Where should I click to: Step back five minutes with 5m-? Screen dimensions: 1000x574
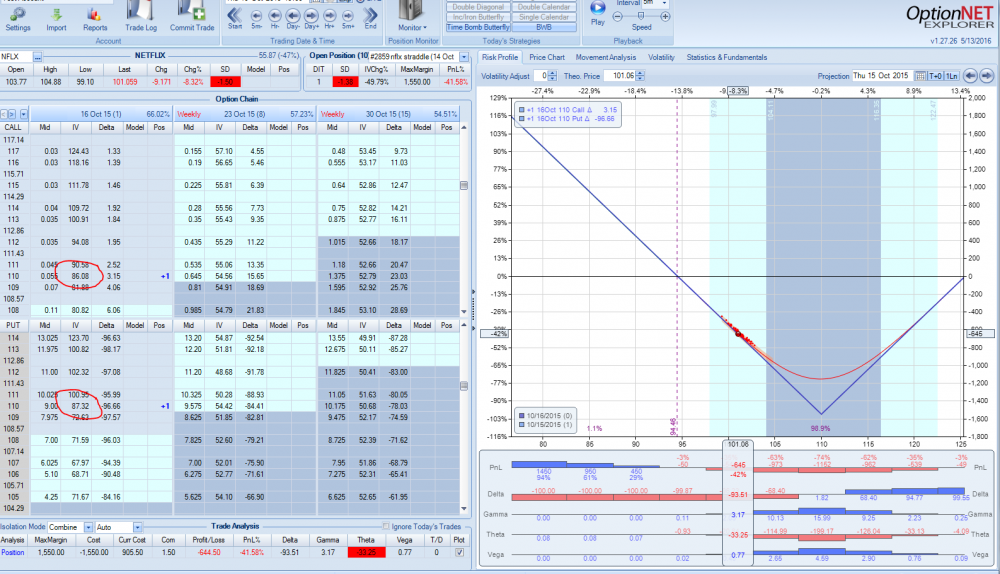[x=256, y=15]
